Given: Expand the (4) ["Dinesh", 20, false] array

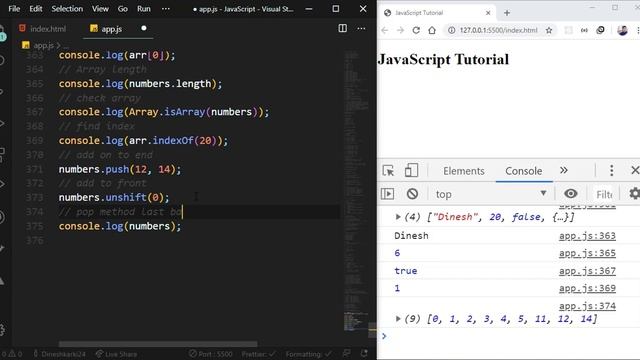Looking at the screenshot, I should pyautogui.click(x=398, y=217).
